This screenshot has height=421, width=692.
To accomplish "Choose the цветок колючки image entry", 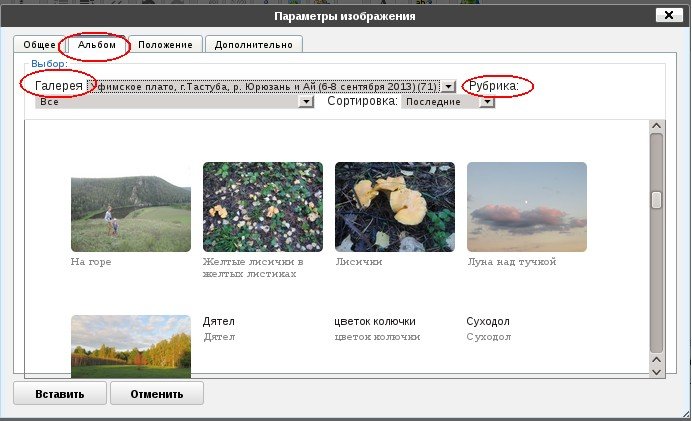I will (374, 322).
